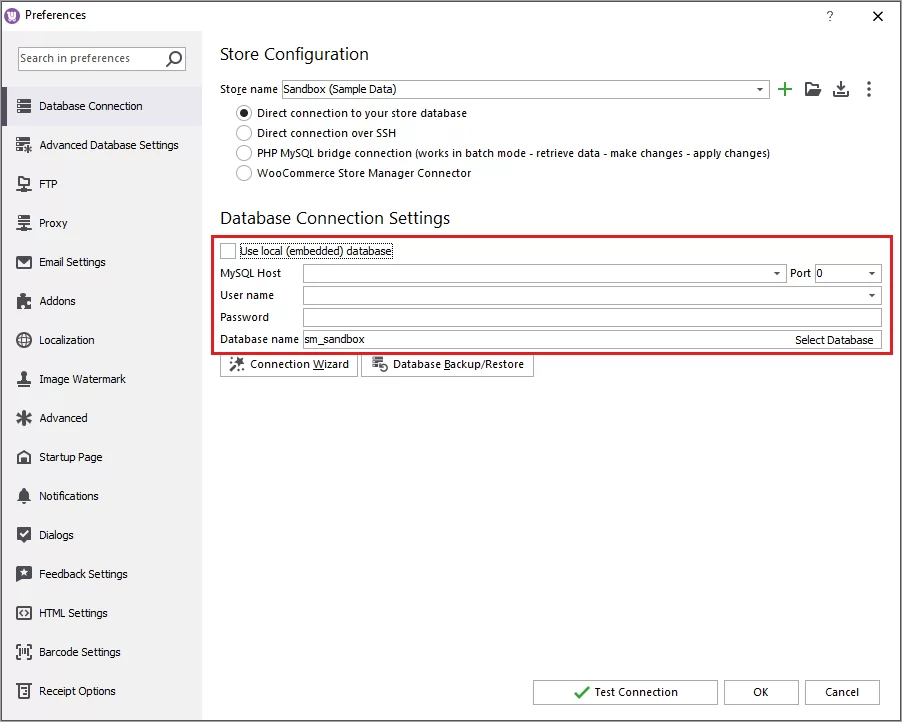Click the Email Settings envelope icon
The height and width of the screenshot is (722, 902).
click(x=23, y=262)
